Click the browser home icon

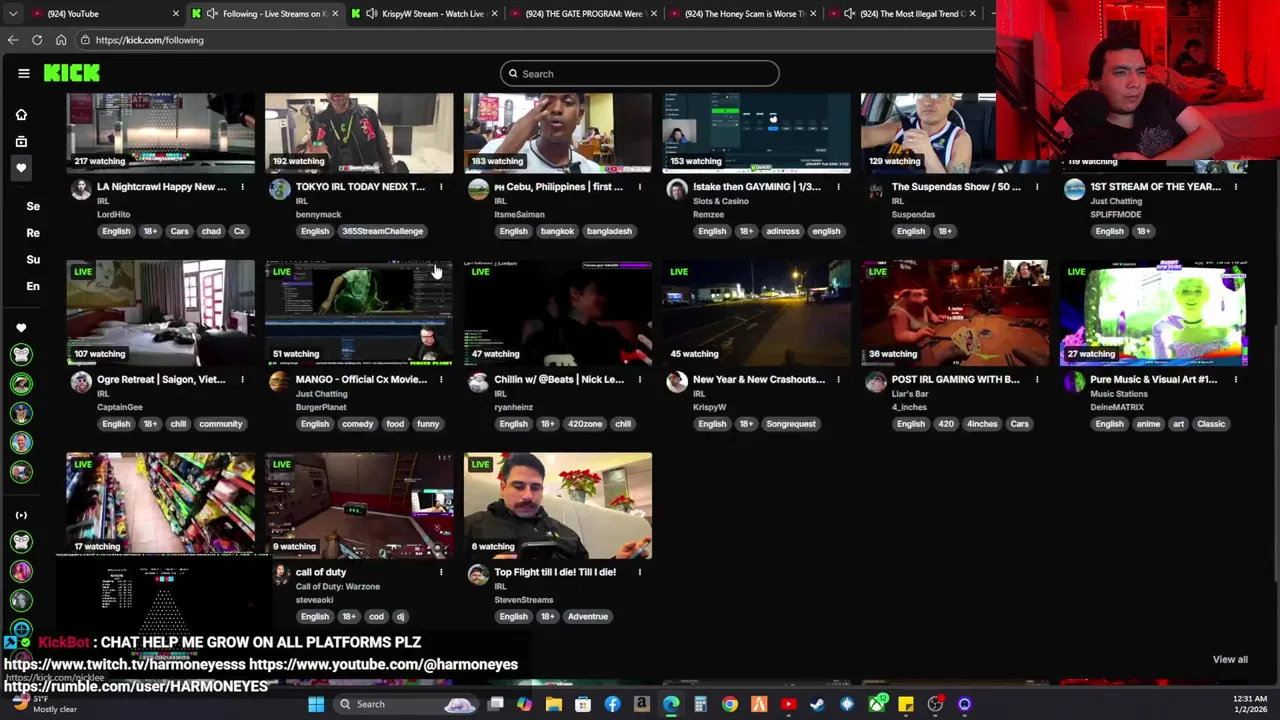[61, 40]
